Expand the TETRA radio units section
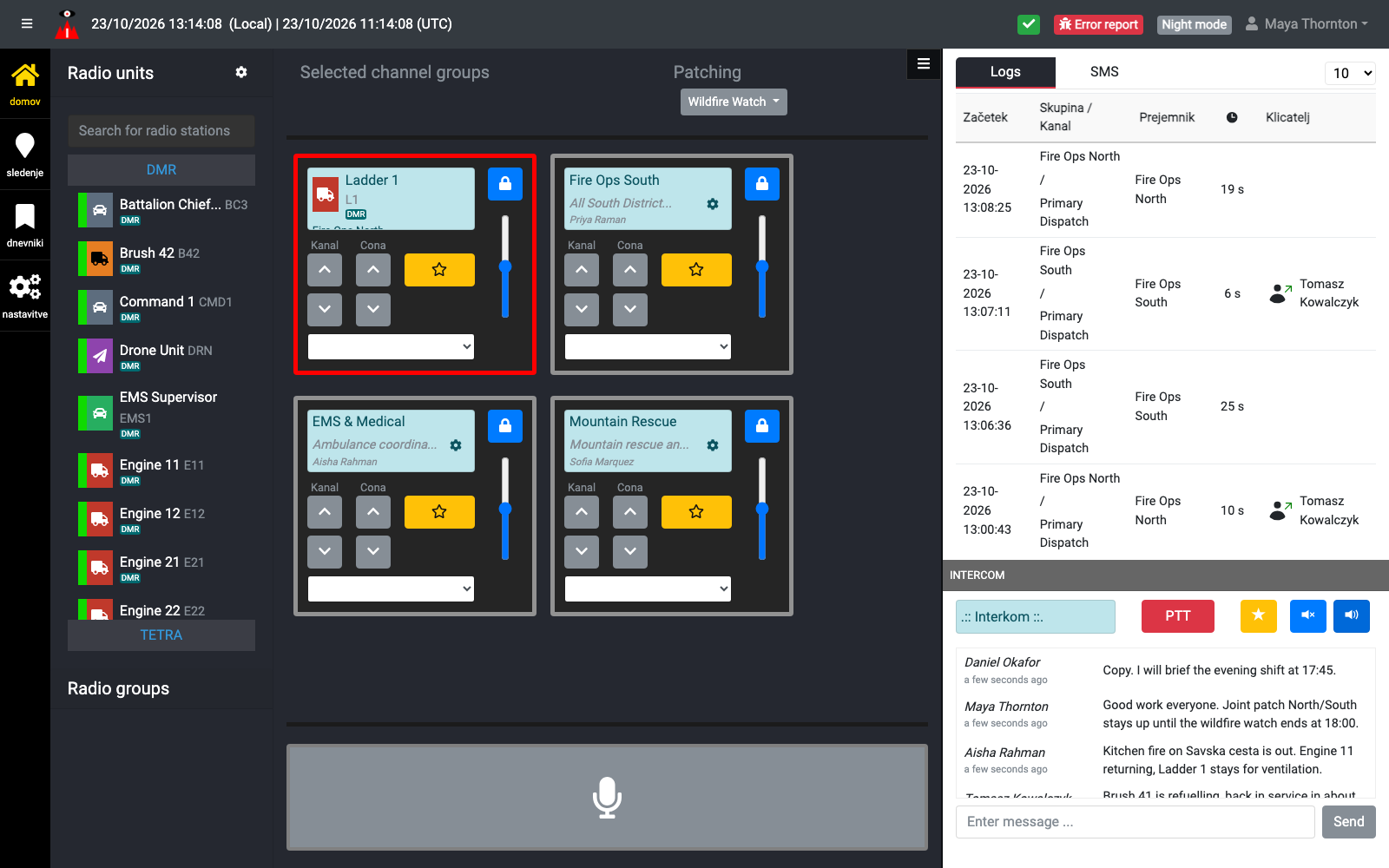Screen dimensions: 1389x868 tap(161, 635)
